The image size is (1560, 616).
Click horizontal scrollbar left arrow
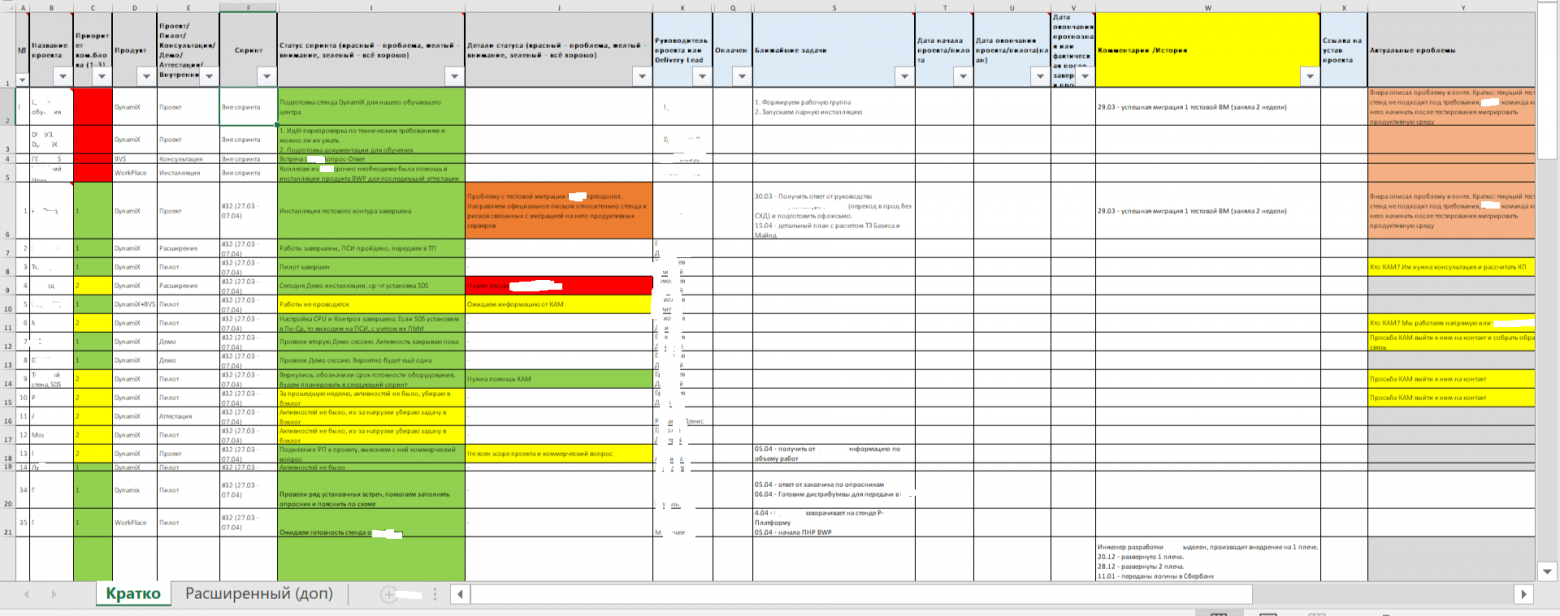coord(461,594)
